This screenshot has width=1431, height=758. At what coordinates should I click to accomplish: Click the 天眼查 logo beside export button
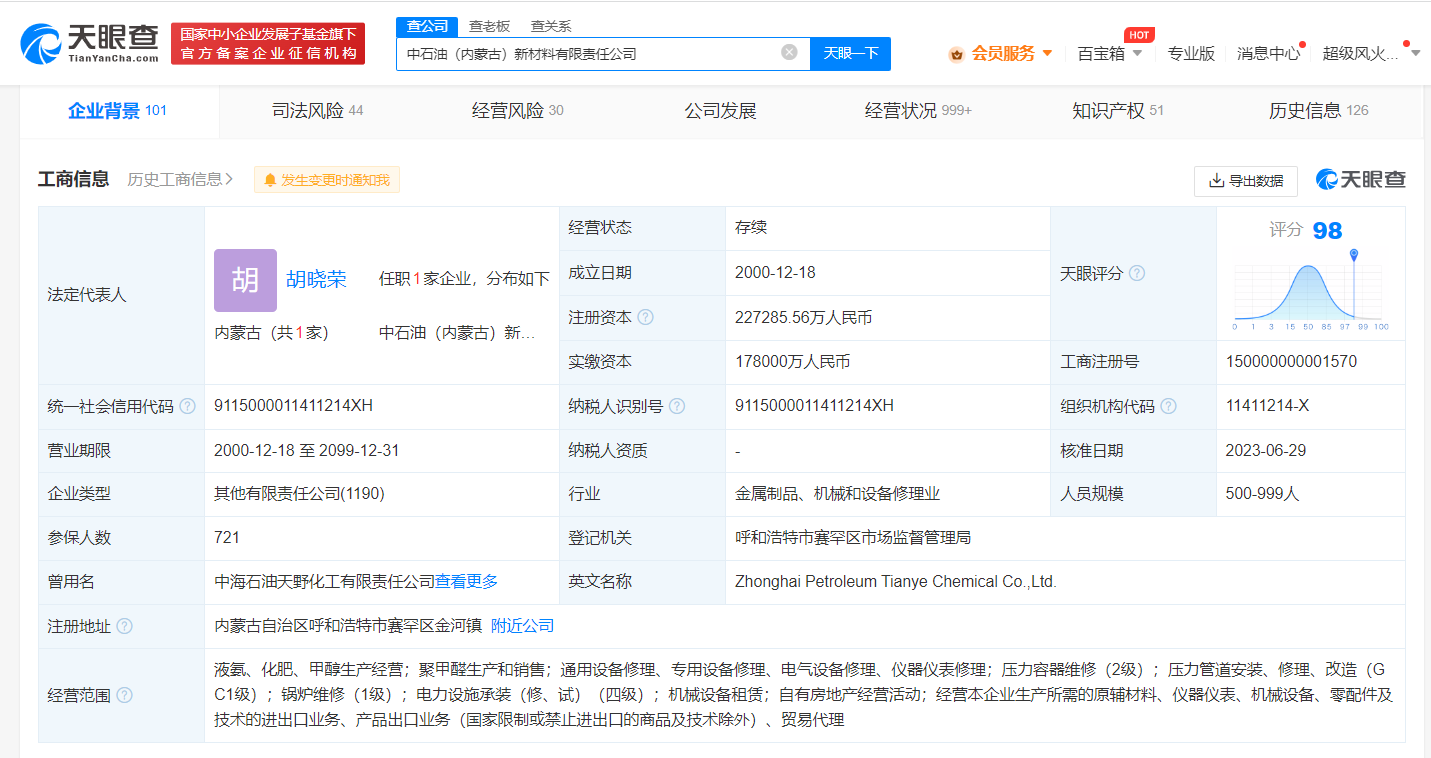pos(1361,180)
